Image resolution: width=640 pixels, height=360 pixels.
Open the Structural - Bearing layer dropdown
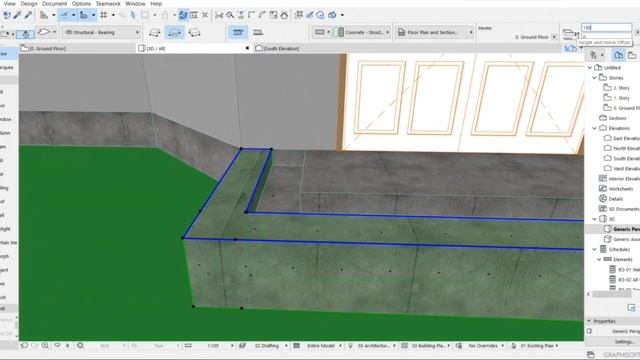(101, 32)
